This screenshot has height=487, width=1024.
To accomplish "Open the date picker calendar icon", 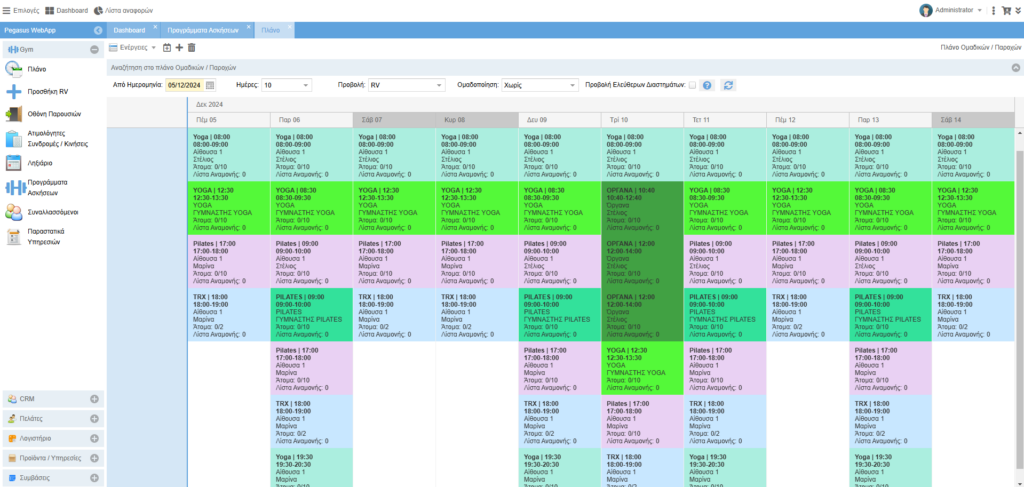I will point(210,85).
